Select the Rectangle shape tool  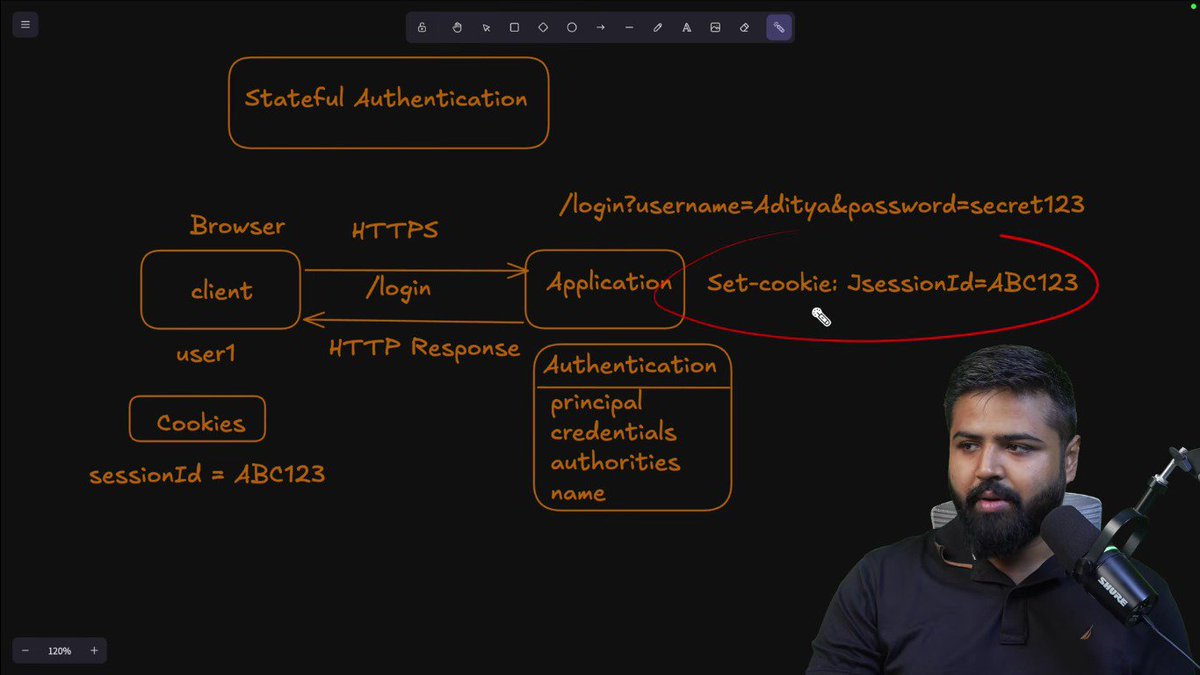click(x=514, y=27)
